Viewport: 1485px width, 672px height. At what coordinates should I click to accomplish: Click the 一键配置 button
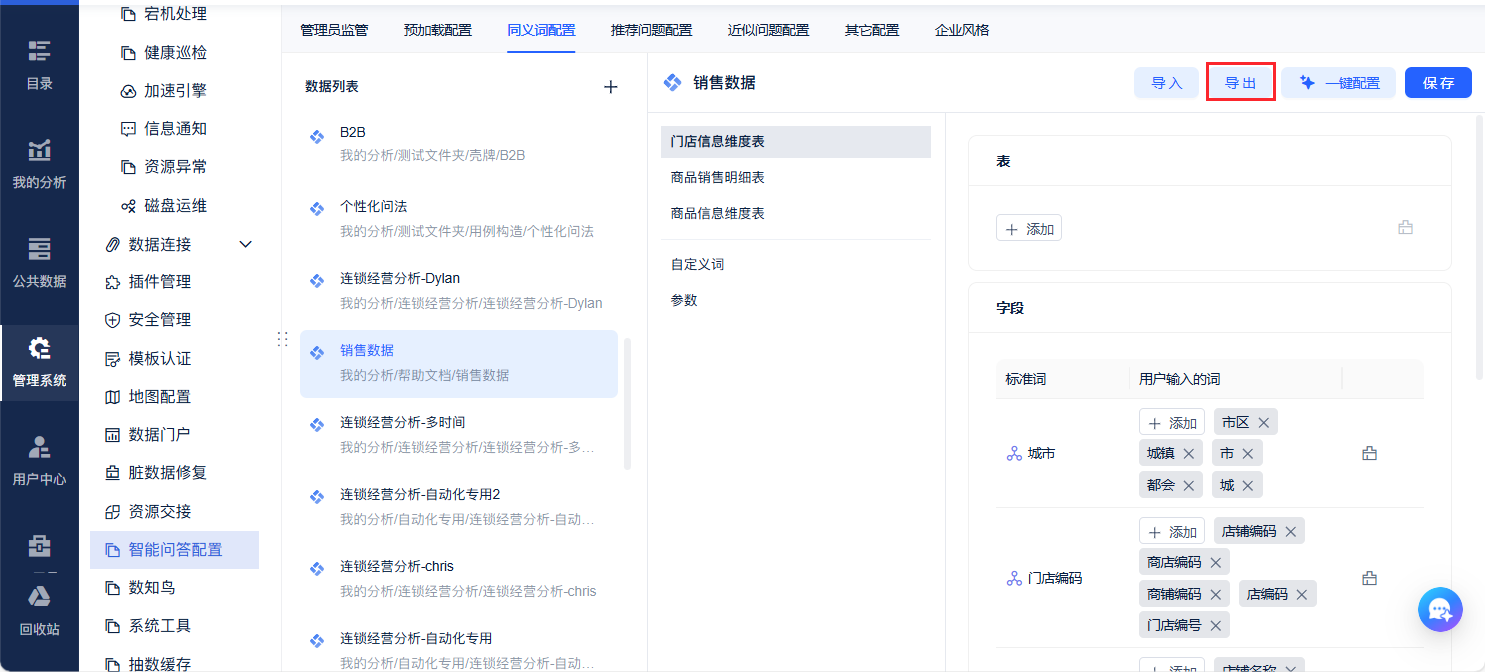tap(1338, 83)
